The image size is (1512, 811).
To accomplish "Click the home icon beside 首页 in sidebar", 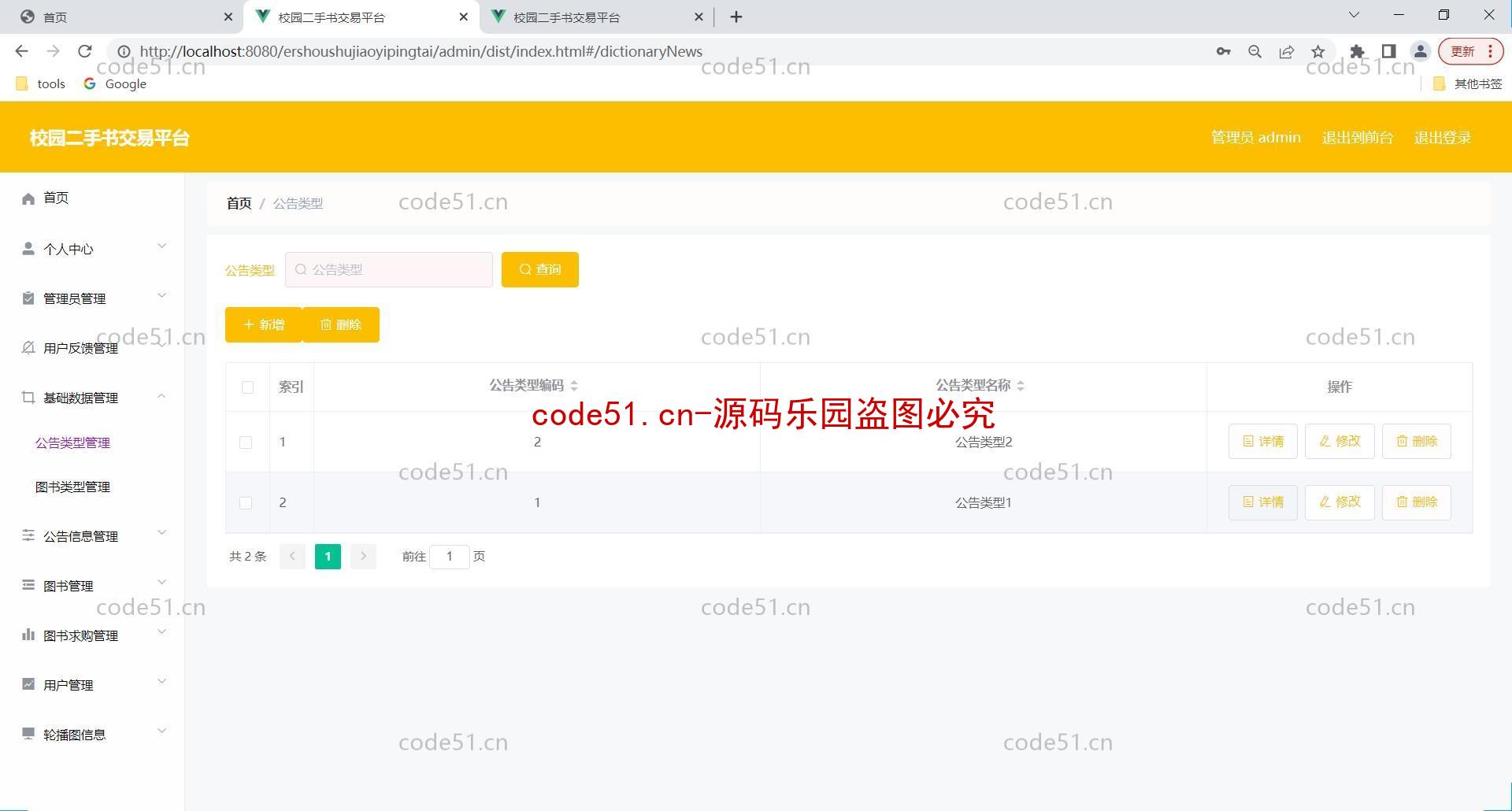I will click(x=28, y=198).
